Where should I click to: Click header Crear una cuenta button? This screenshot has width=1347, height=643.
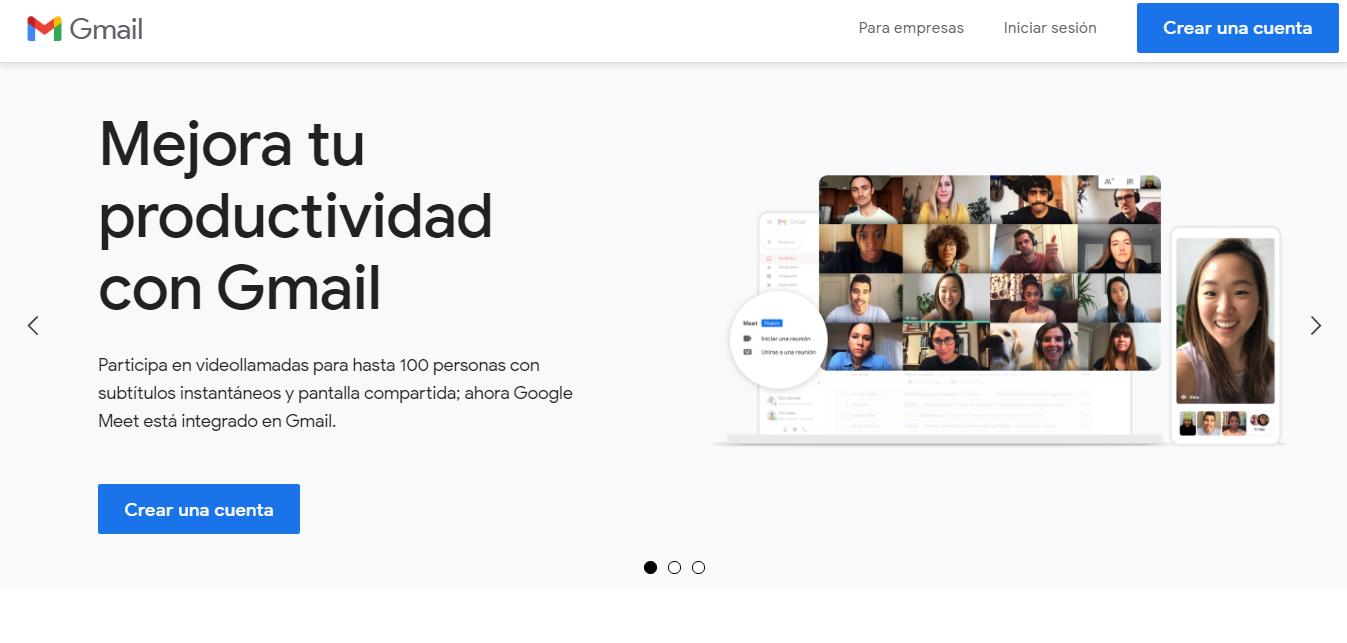[1237, 28]
